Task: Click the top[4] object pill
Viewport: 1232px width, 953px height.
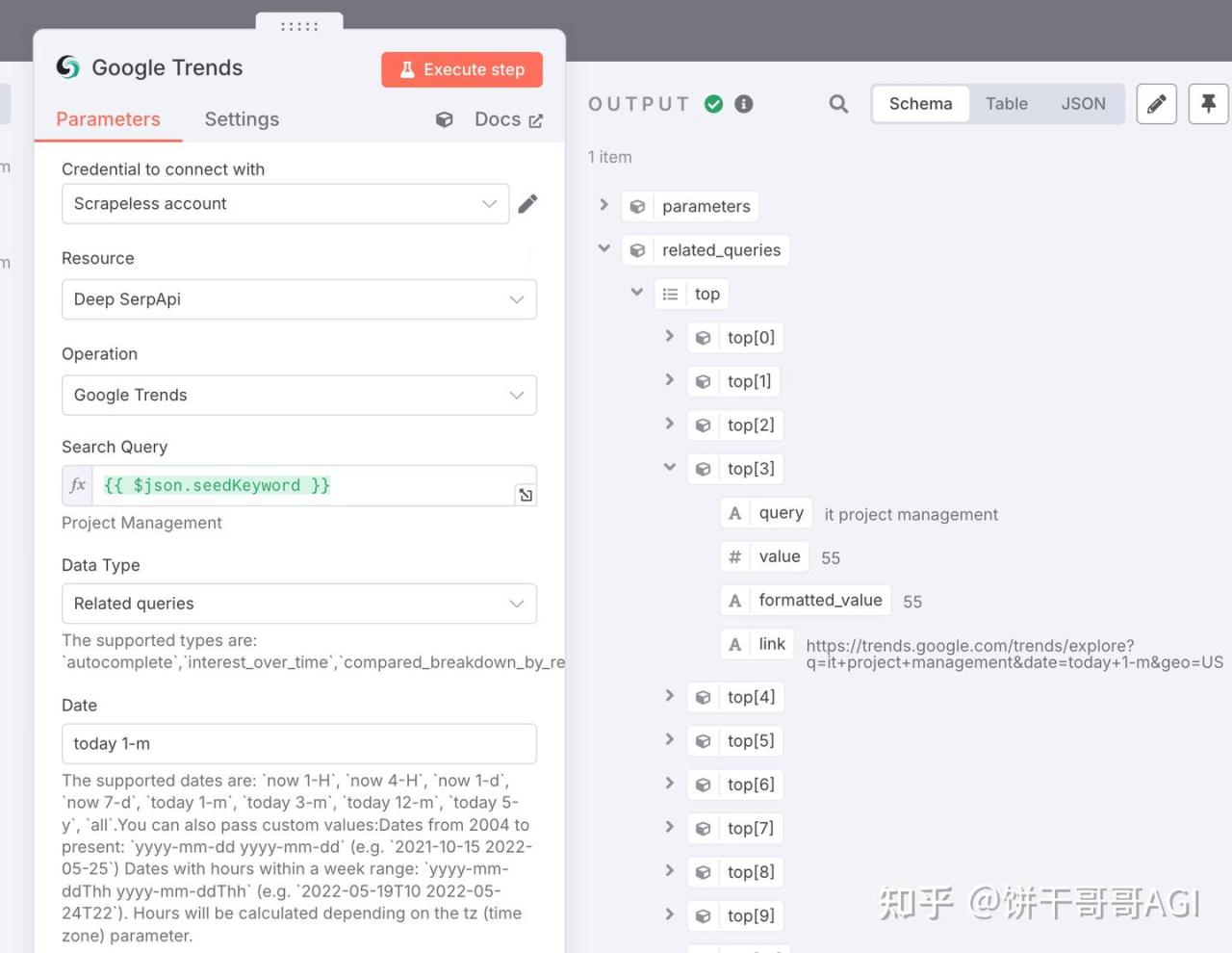Action: coord(735,697)
